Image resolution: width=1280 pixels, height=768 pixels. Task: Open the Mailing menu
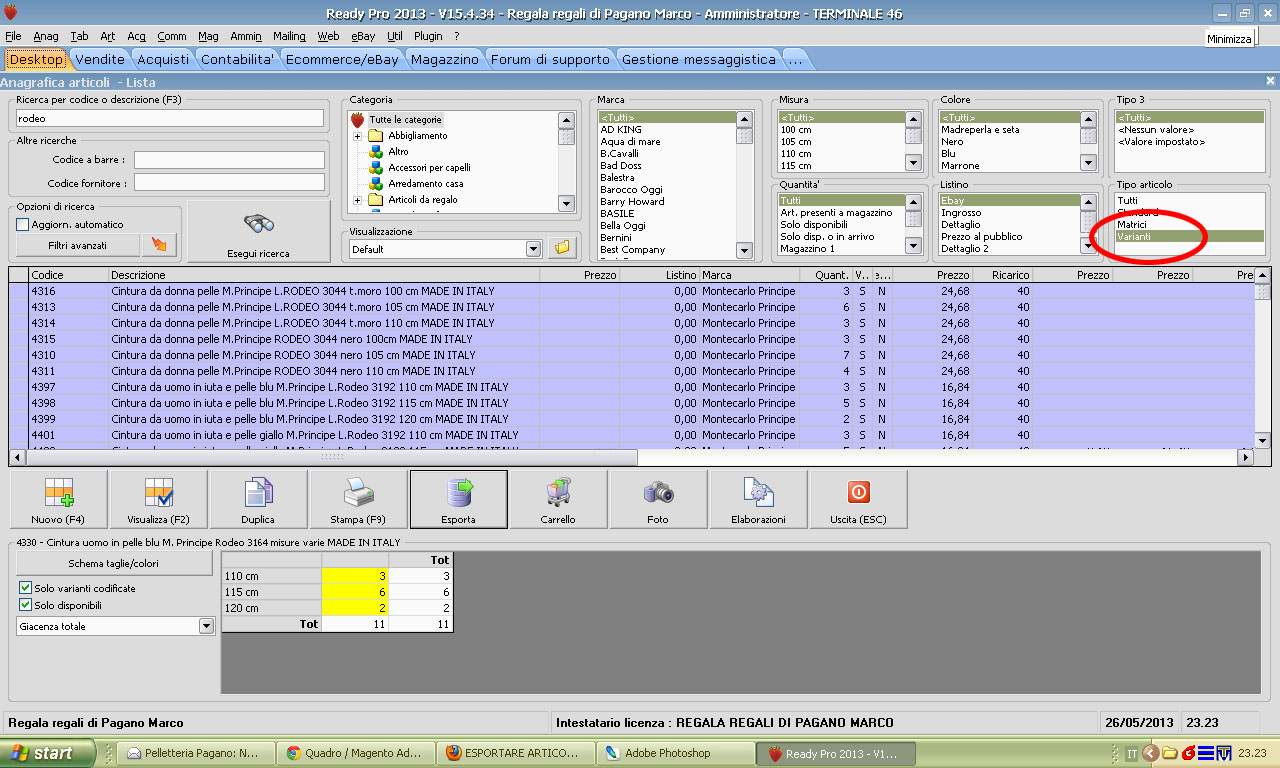coord(290,36)
